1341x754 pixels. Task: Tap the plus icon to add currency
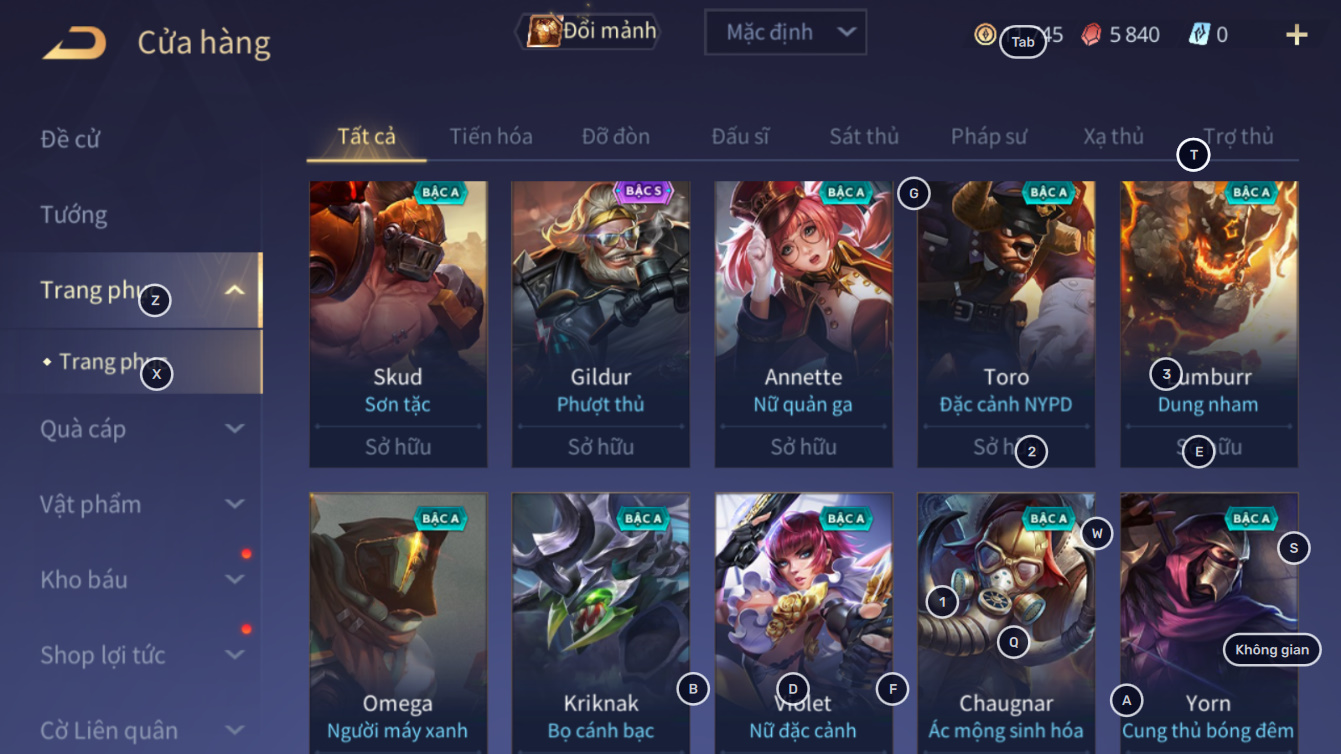[1296, 35]
